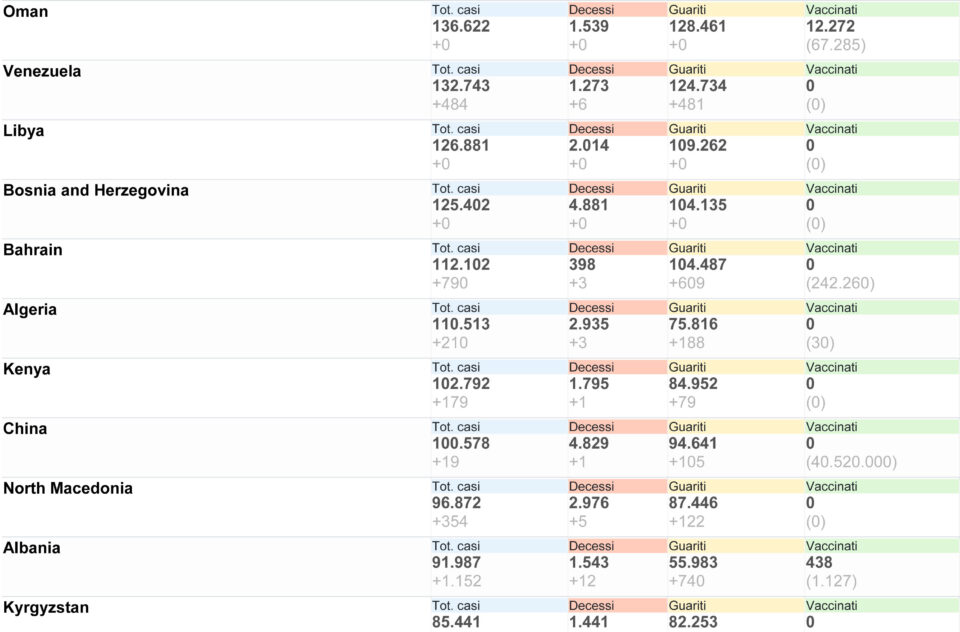
Task: Select Bosnia and Herzegovina entry
Action: coord(96,190)
